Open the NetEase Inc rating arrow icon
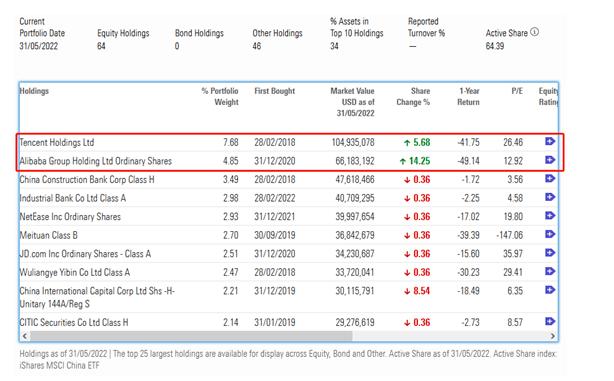 pyautogui.click(x=550, y=215)
